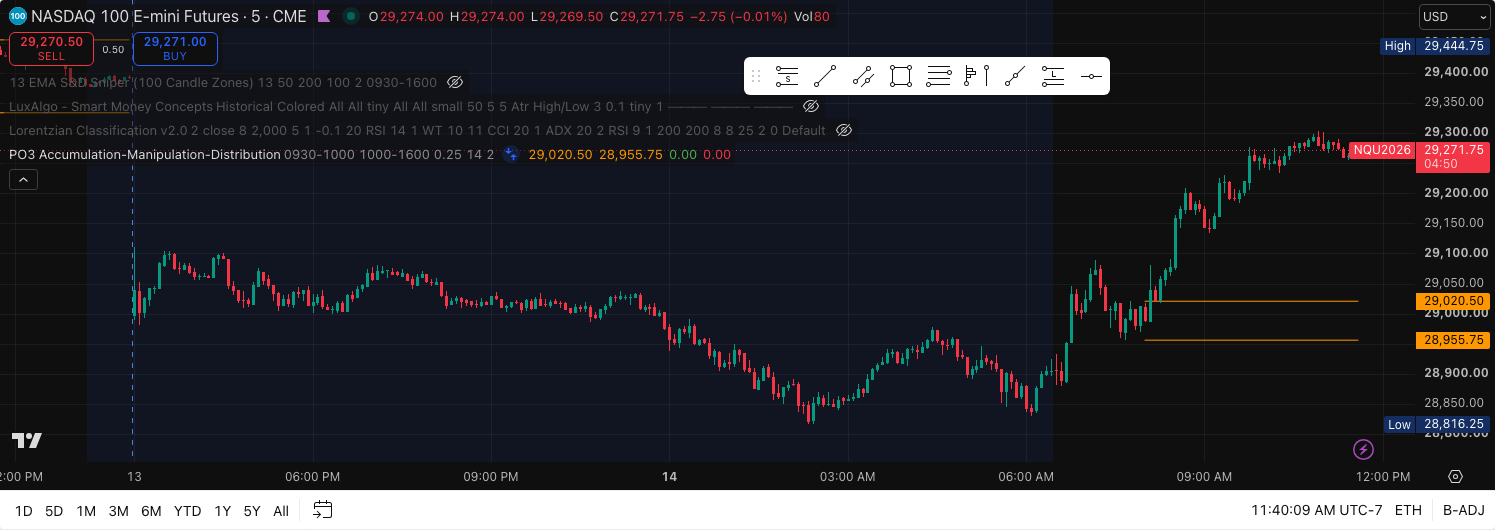Viewport: 1495px width, 530px height.
Task: Collapse the indicator legend with chevron
Action: [x=23, y=179]
